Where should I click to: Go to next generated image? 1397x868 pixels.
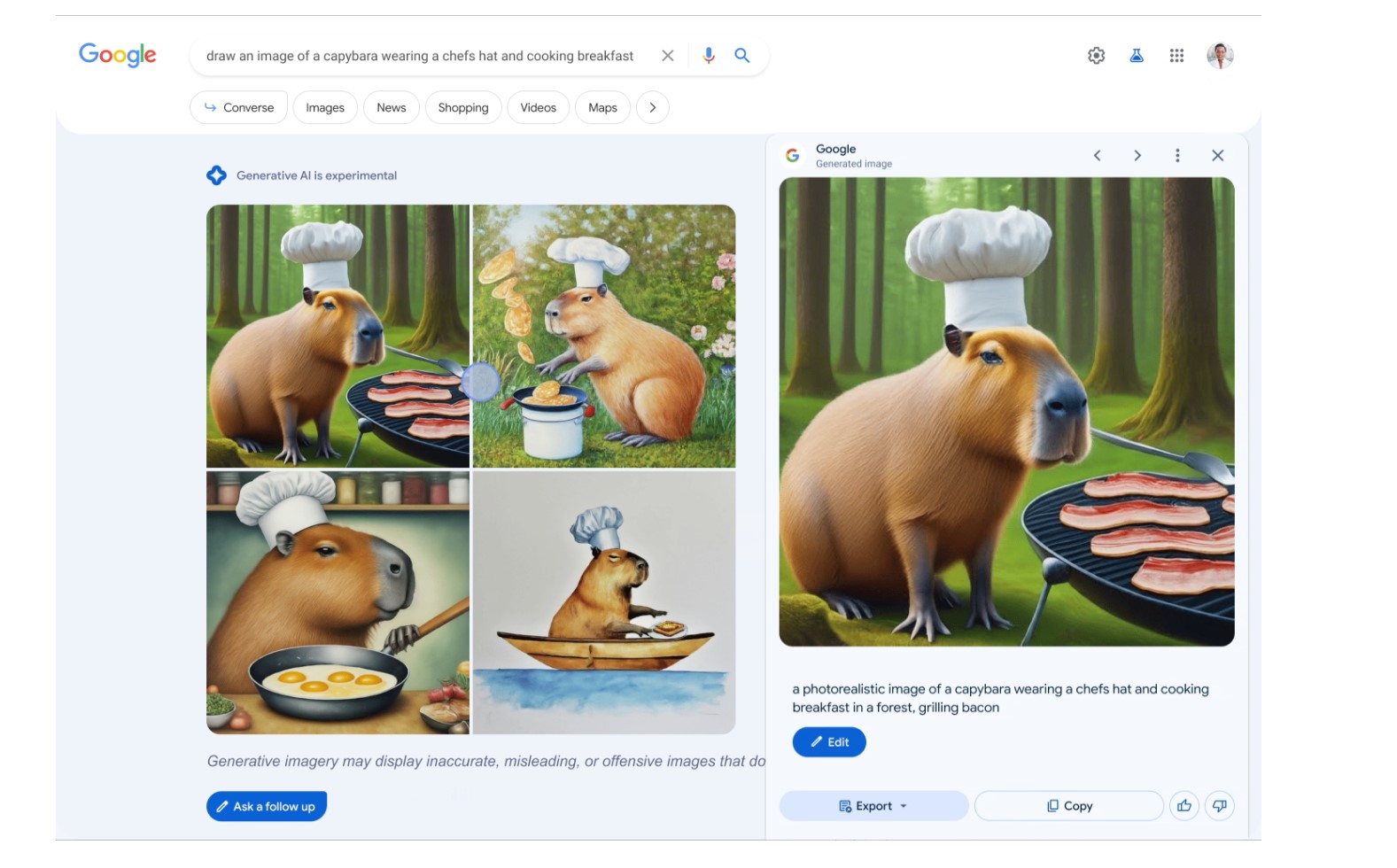1137,156
